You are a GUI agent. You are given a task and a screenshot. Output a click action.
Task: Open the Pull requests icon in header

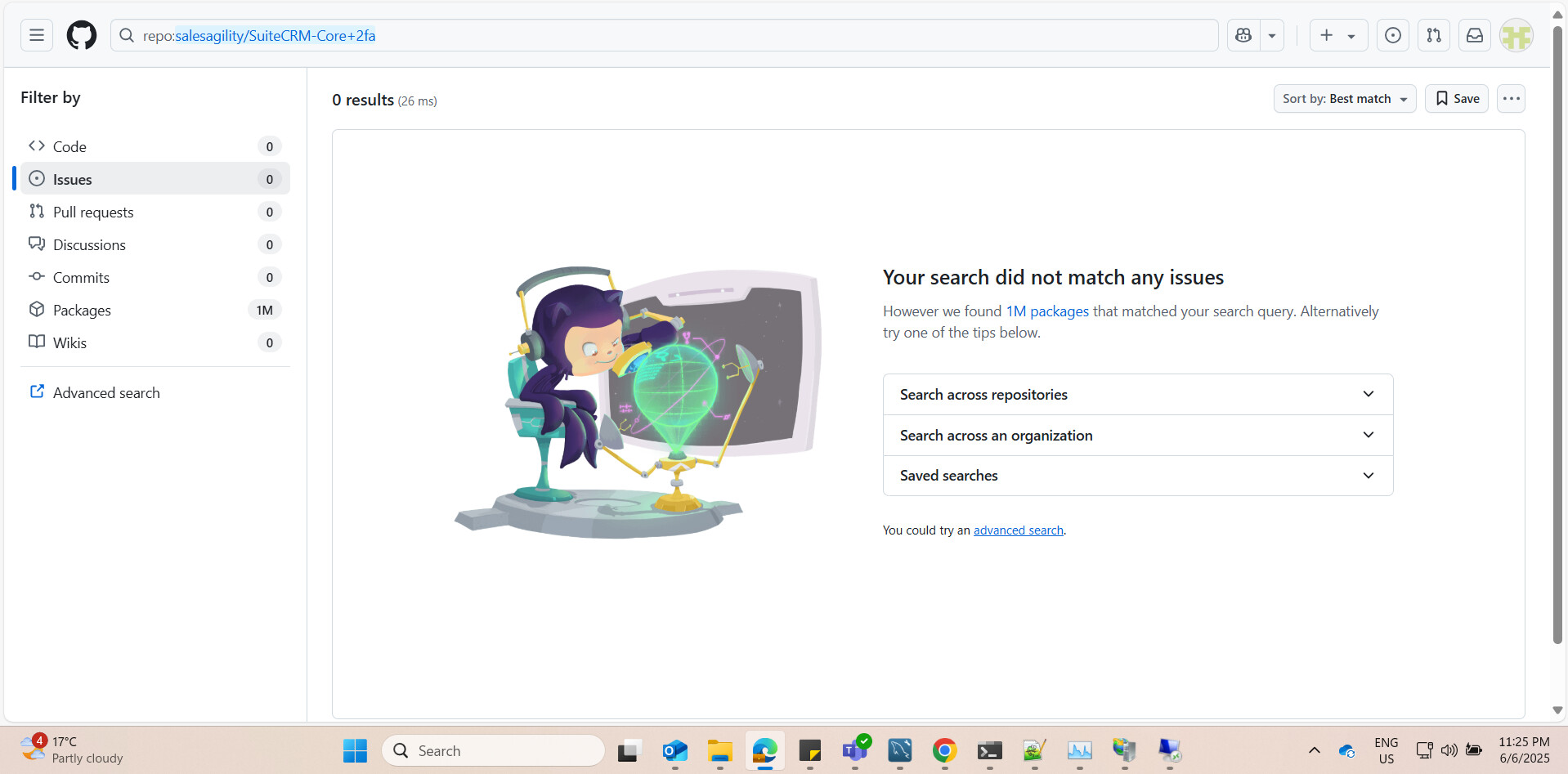pos(1434,35)
